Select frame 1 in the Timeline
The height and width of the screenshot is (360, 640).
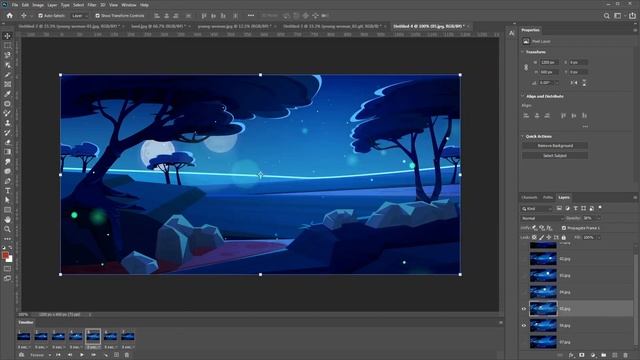pyautogui.click(x=24, y=336)
